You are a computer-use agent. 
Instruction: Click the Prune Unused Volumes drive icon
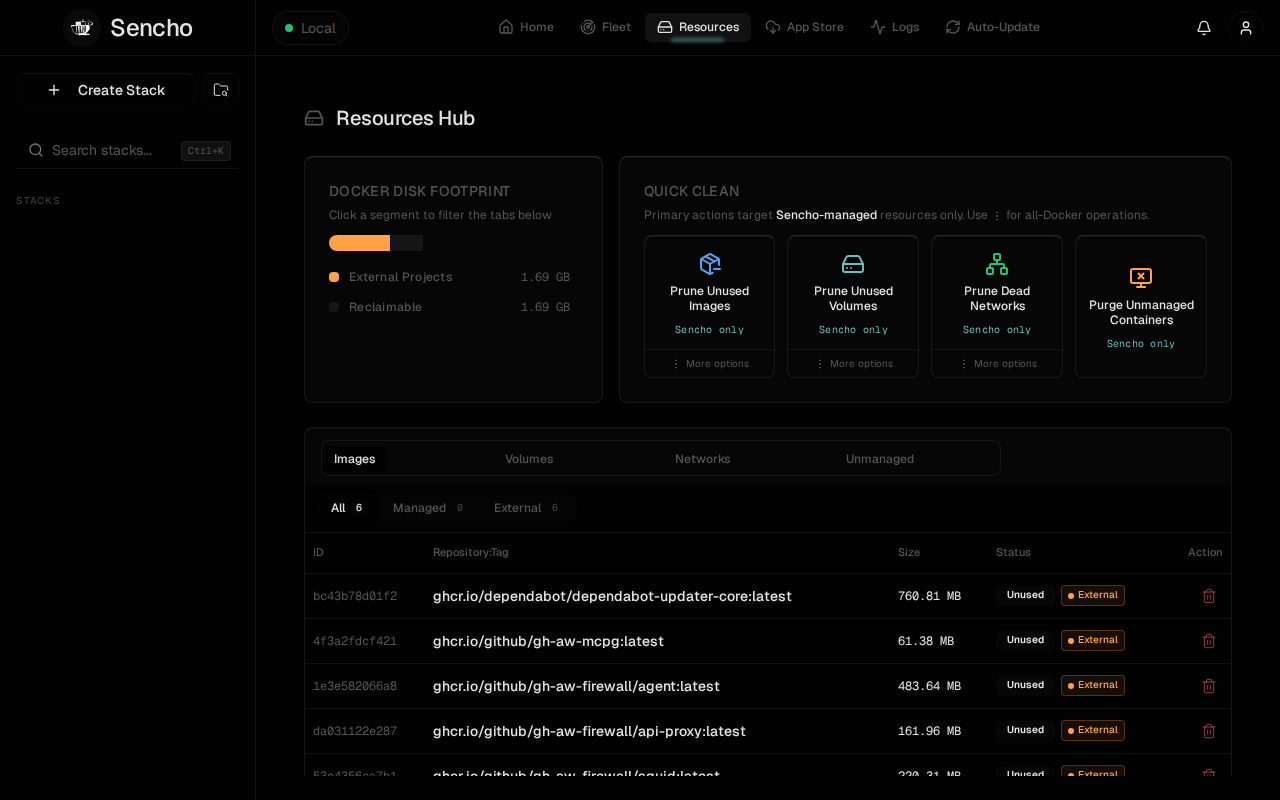click(853, 264)
